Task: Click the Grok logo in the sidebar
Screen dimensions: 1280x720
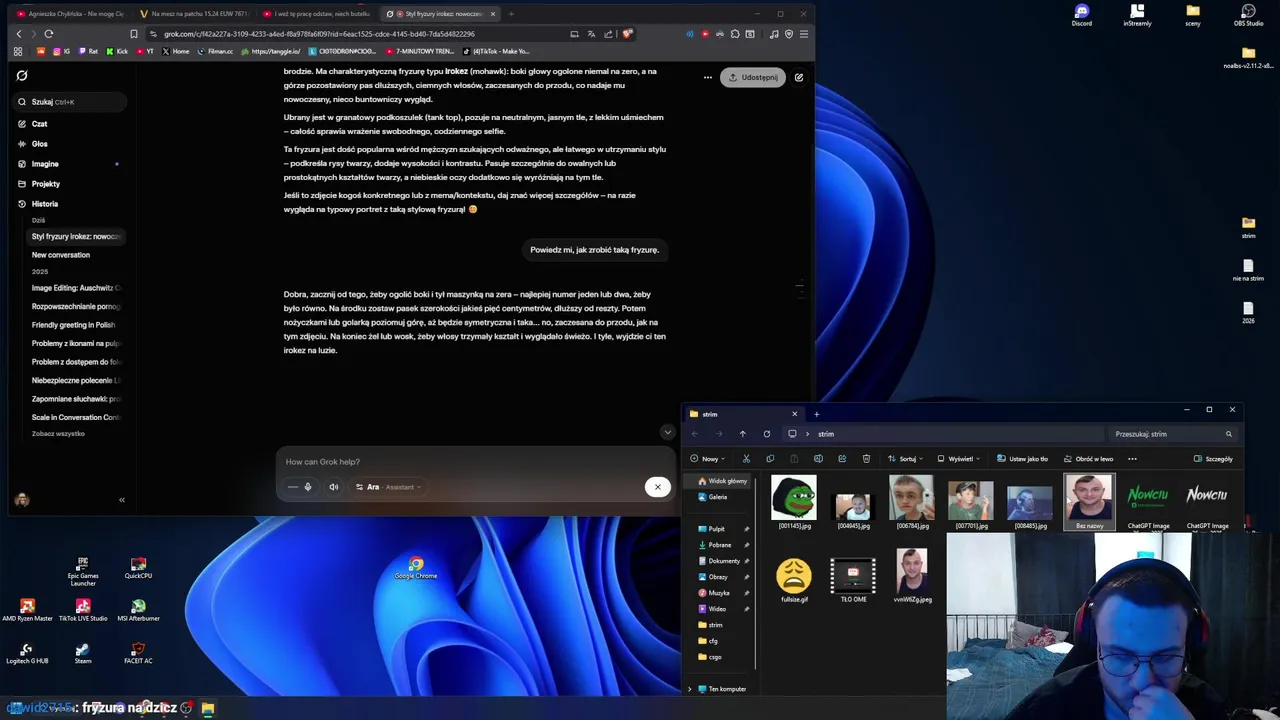Action: (x=22, y=75)
